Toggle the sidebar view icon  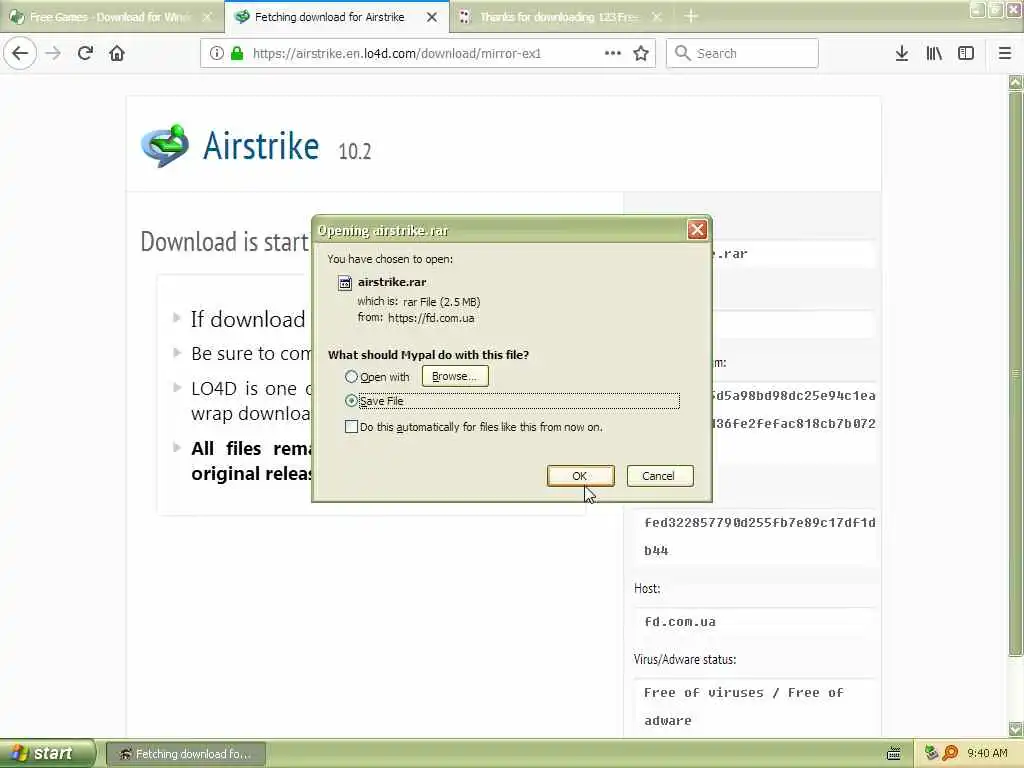(966, 53)
